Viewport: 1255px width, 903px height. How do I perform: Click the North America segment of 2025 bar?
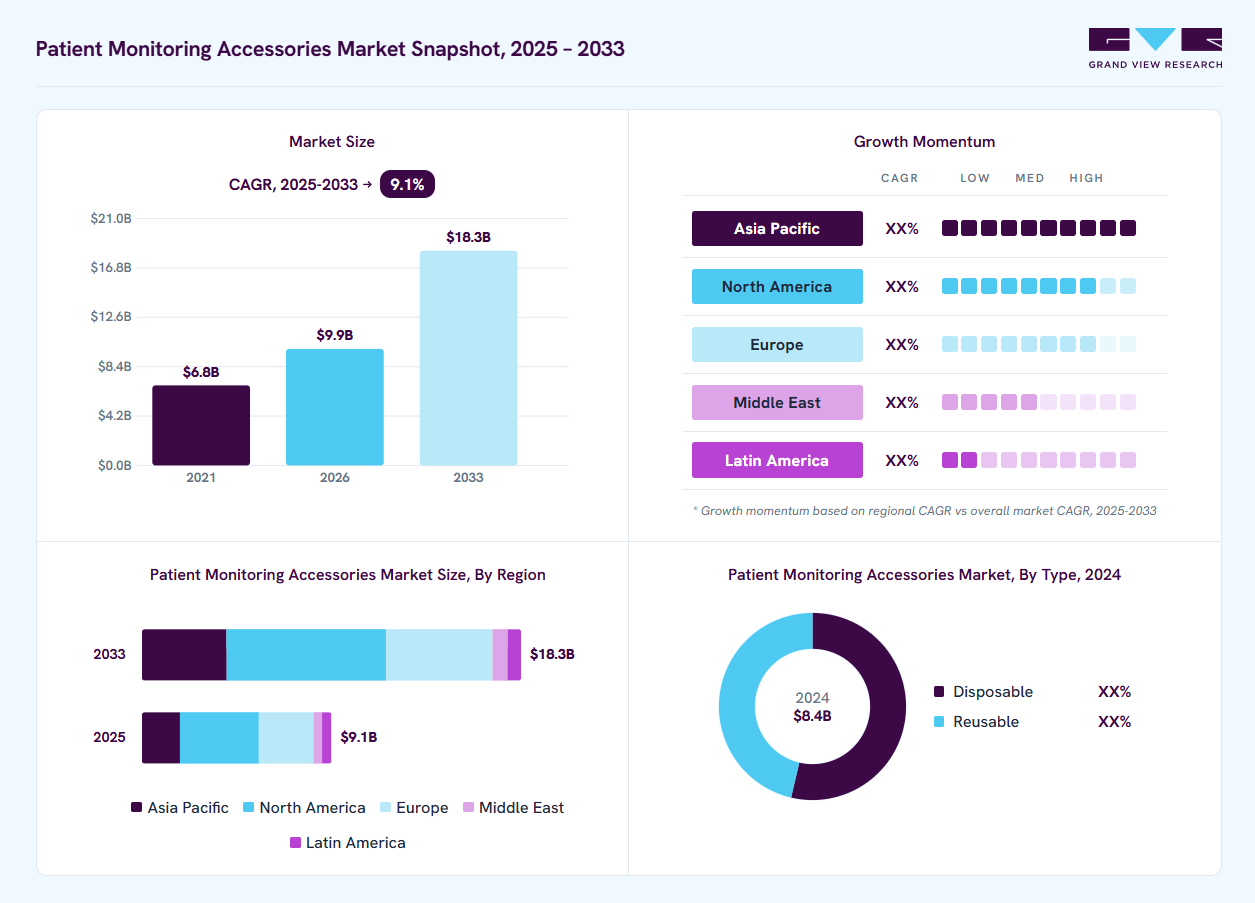click(x=219, y=738)
